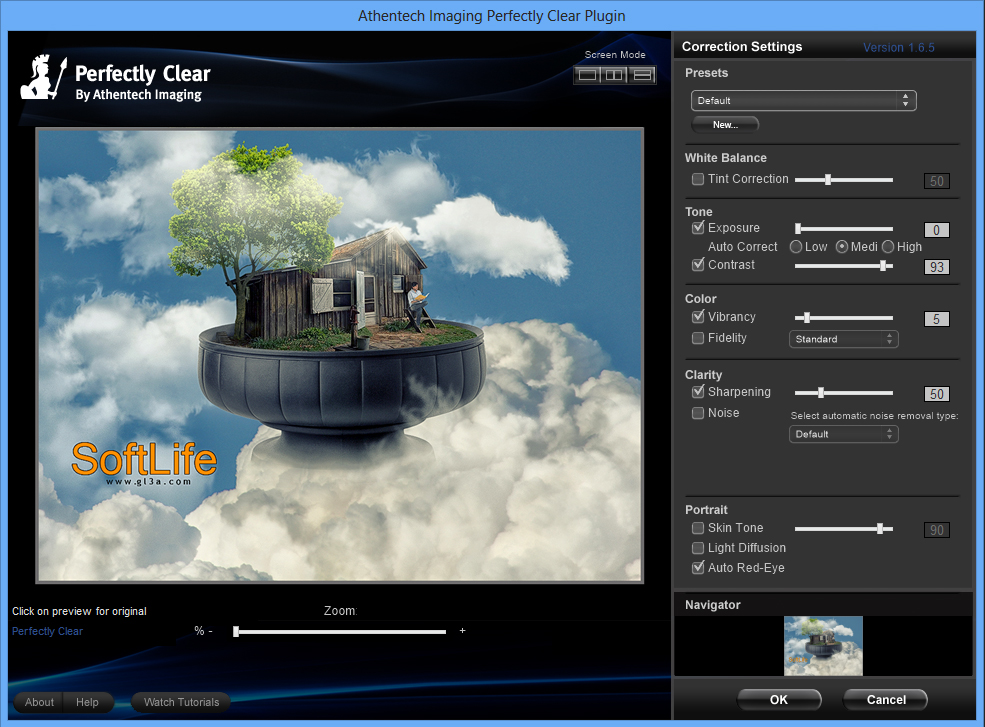This screenshot has width=985, height=727.
Task: Click the Skin Tone slider
Action: [x=844, y=529]
